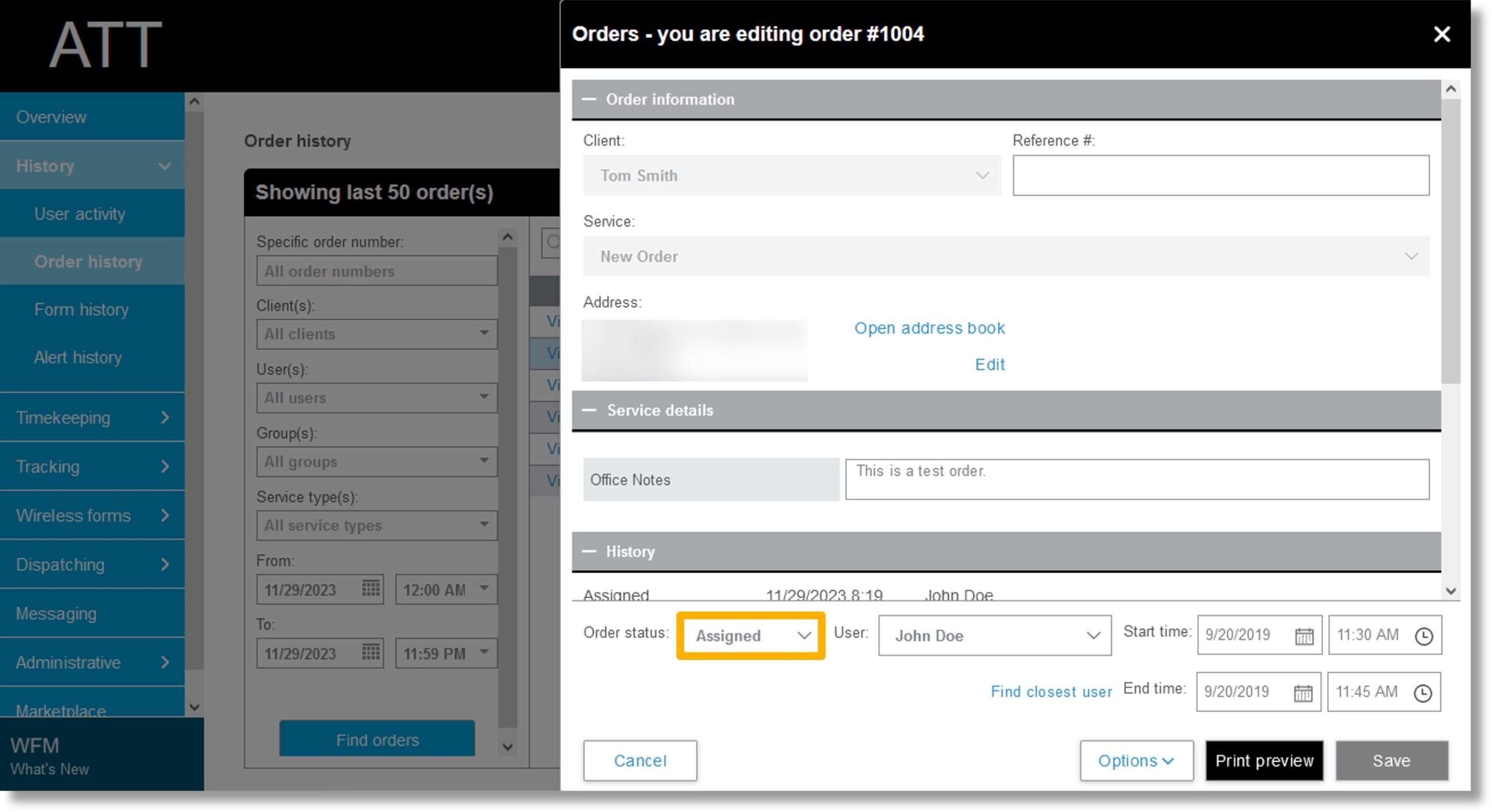Click the User activity sidebar icon
Image resolution: width=1492 pixels, height=812 pixels.
[x=81, y=213]
